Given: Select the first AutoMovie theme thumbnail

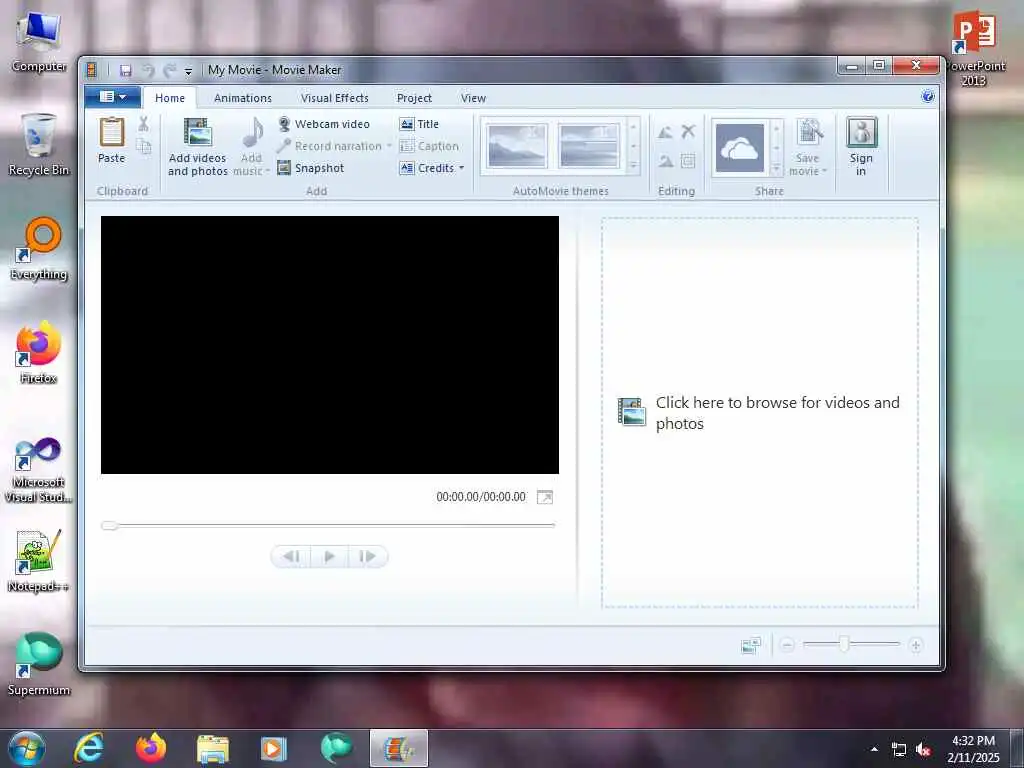Looking at the screenshot, I should 517,146.
